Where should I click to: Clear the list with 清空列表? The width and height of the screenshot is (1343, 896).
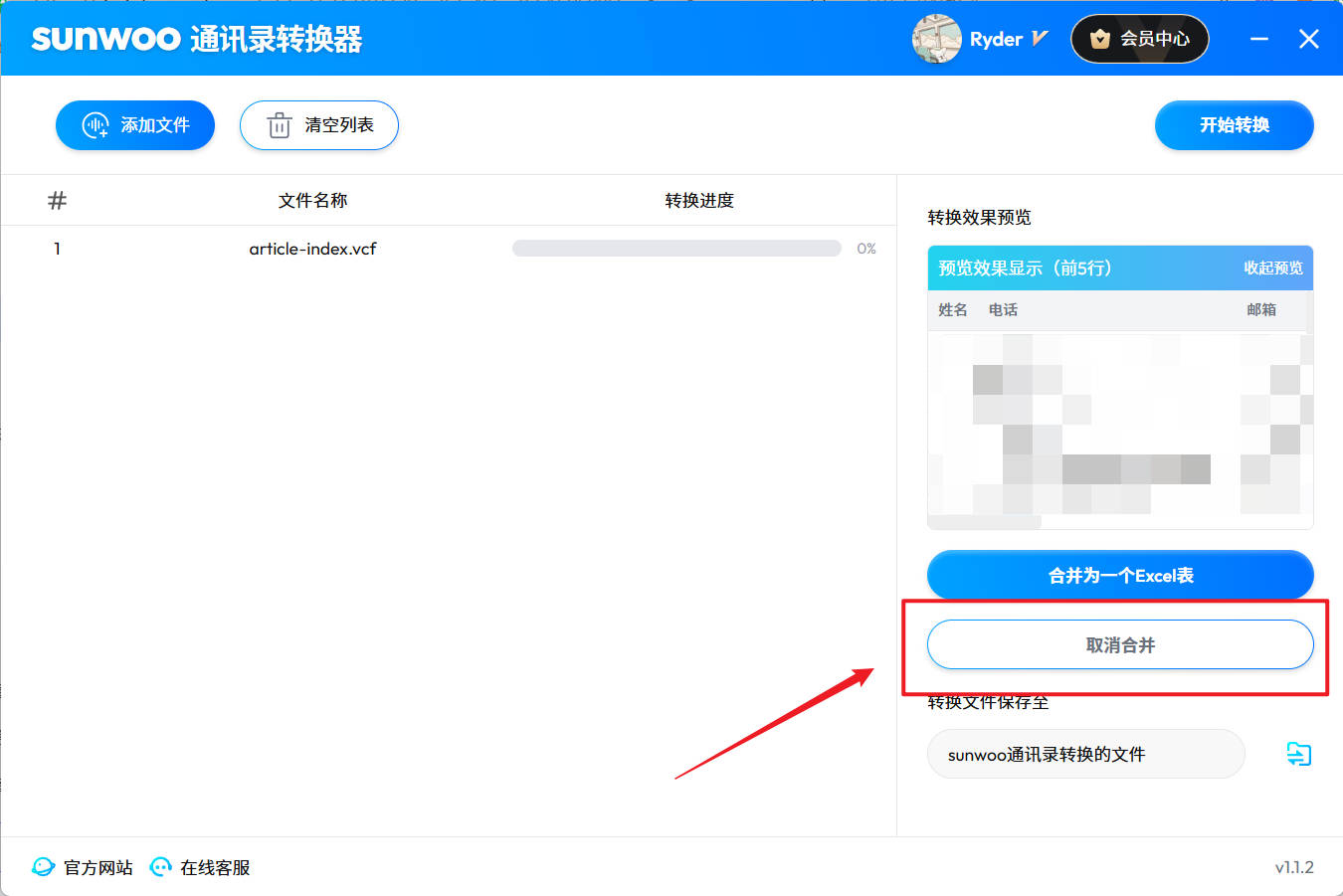319,125
